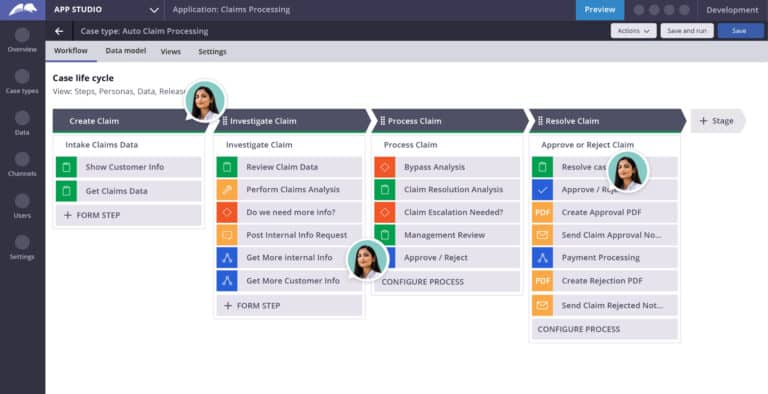Click the Save and run button

click(687, 31)
